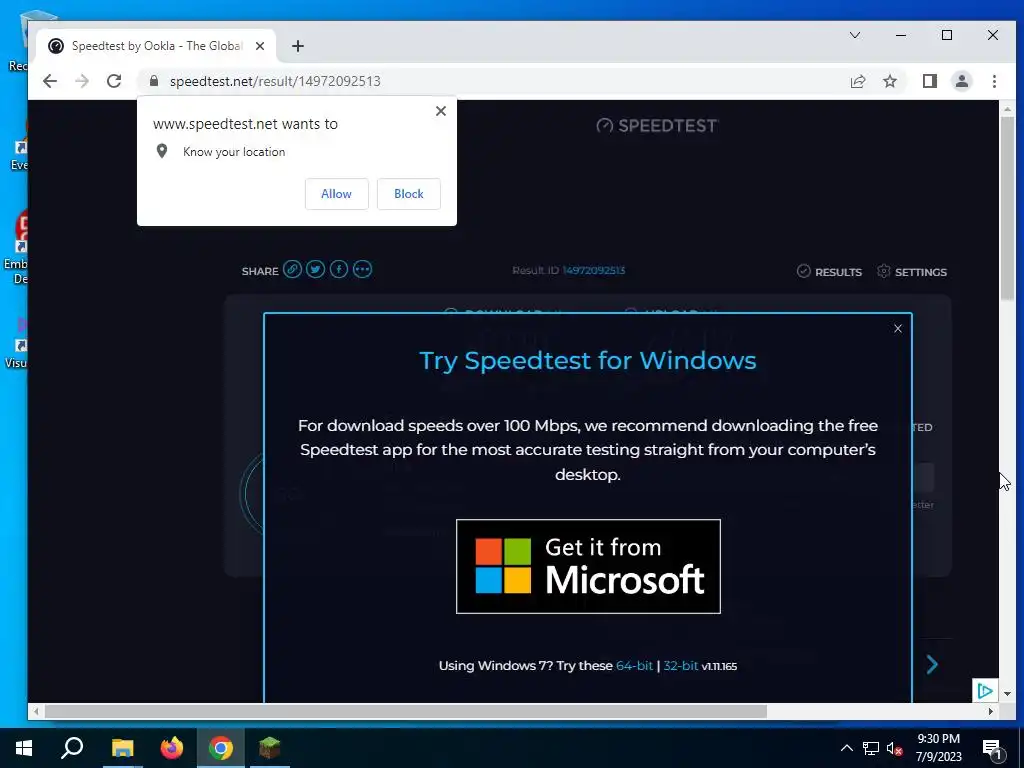Open a new tab with plus button
The image size is (1024, 768).
click(x=298, y=46)
